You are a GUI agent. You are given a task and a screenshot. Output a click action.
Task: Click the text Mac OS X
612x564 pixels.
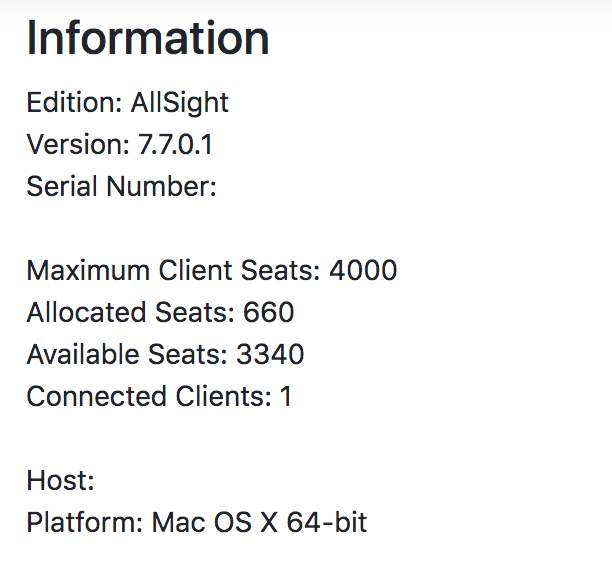[x=214, y=522]
